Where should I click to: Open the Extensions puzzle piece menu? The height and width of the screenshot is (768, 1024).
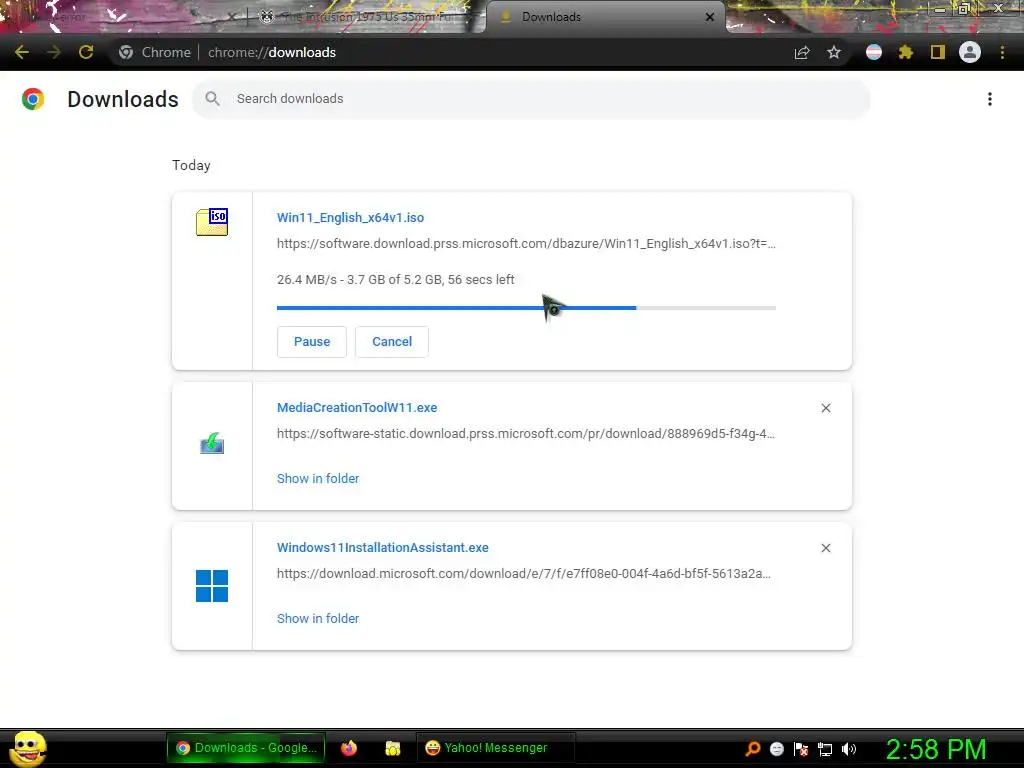[x=906, y=52]
